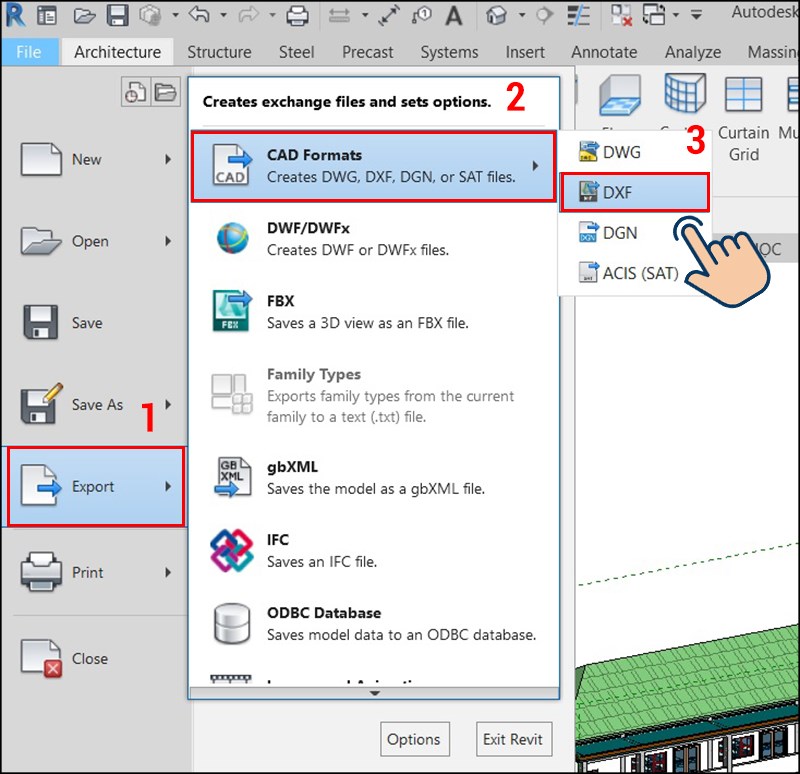The height and width of the screenshot is (774, 800).
Task: Switch to the Structure tab
Action: pyautogui.click(x=219, y=52)
